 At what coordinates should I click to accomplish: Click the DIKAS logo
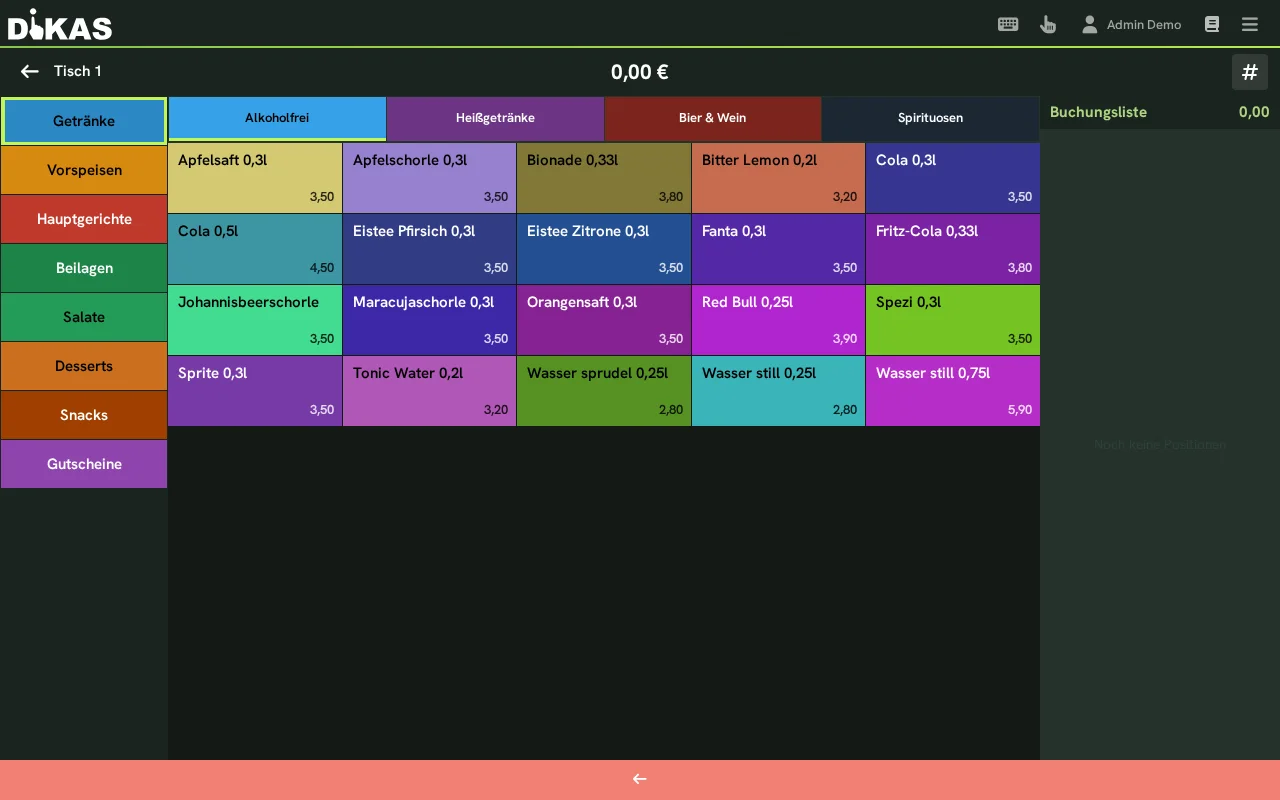(60, 24)
